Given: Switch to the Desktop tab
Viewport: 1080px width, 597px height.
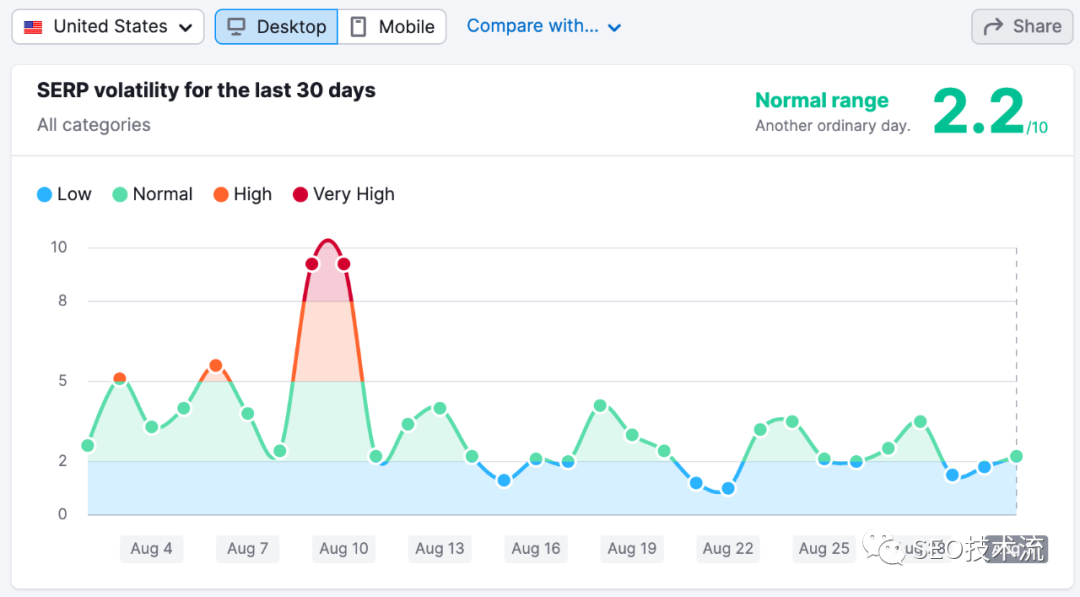Looking at the screenshot, I should [x=277, y=27].
